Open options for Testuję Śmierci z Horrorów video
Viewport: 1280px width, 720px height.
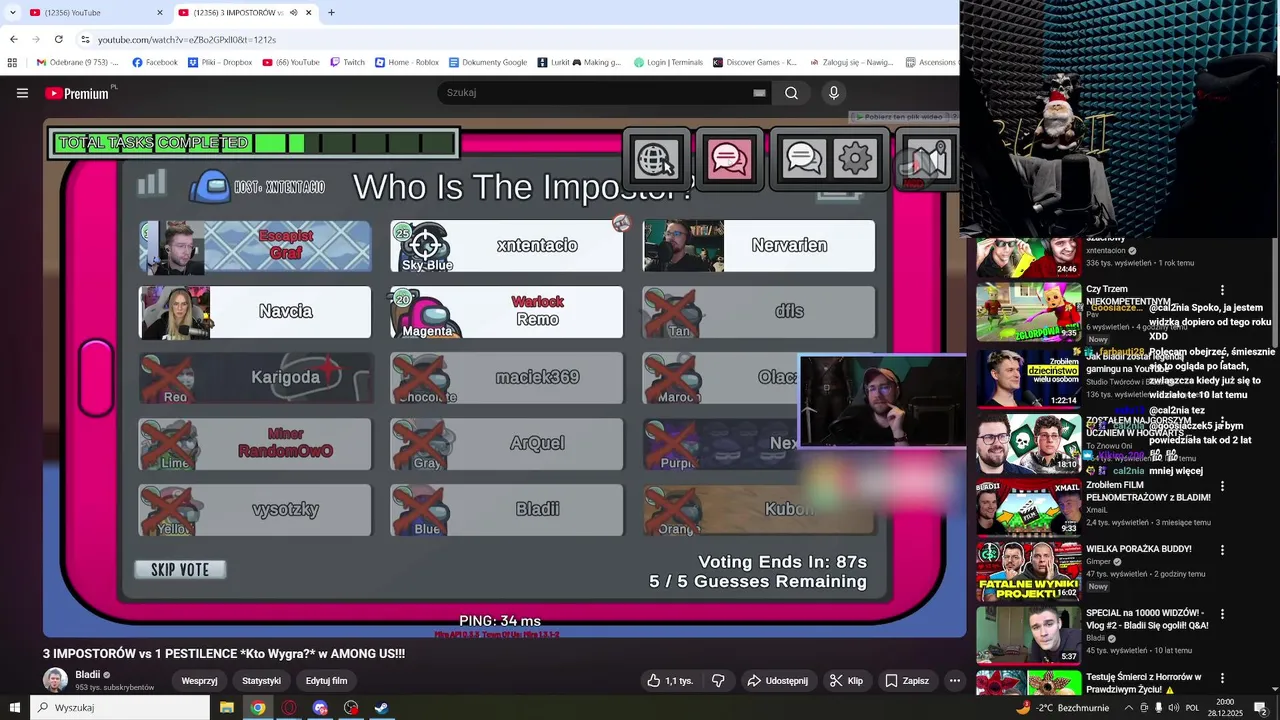1222,678
